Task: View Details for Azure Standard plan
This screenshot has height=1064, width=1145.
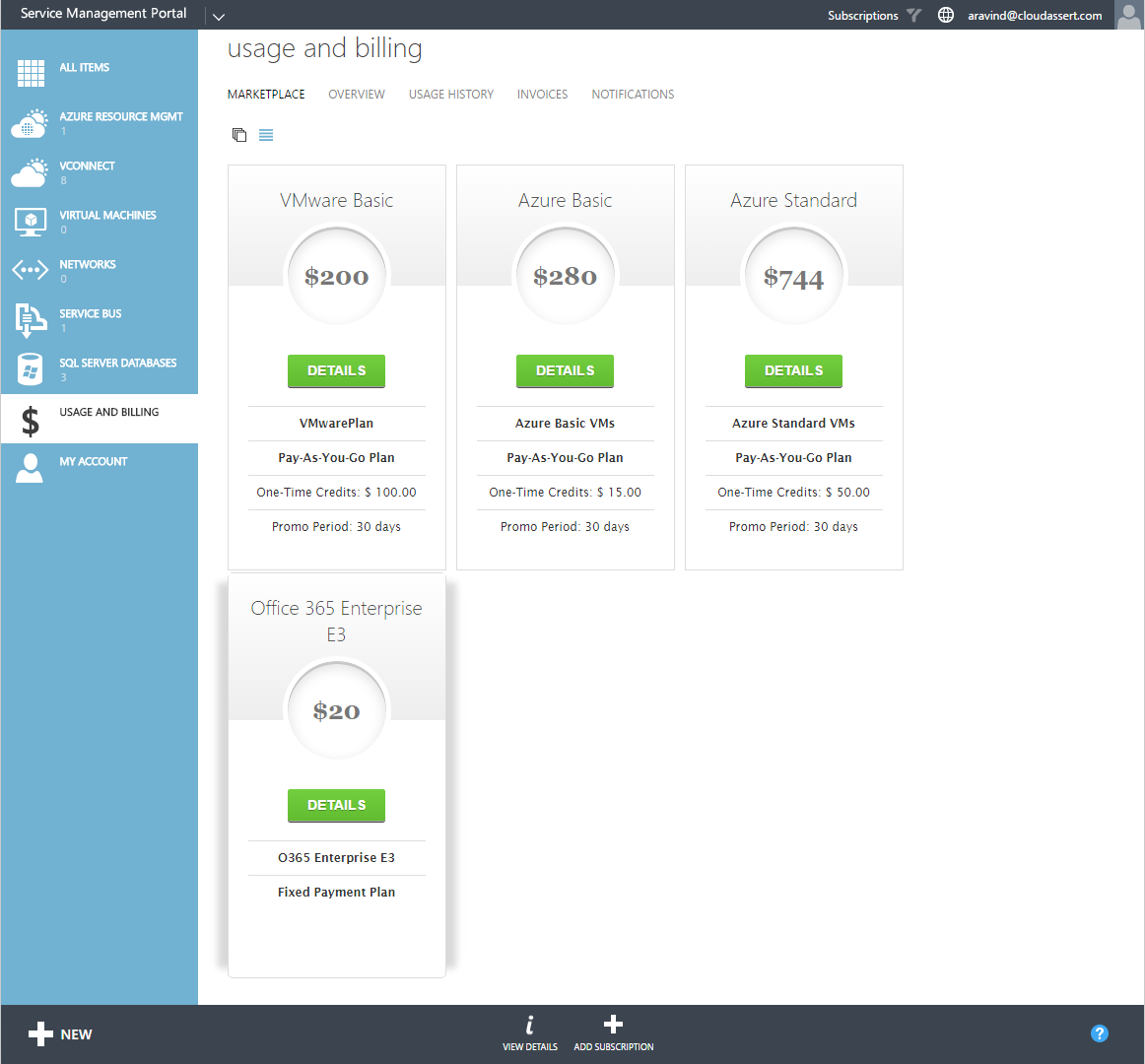Action: pyautogui.click(x=794, y=371)
